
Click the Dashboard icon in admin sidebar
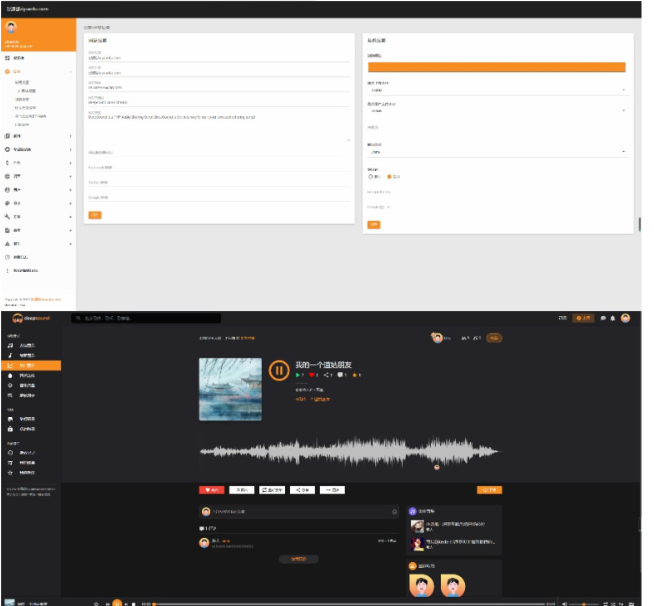(x=8, y=58)
